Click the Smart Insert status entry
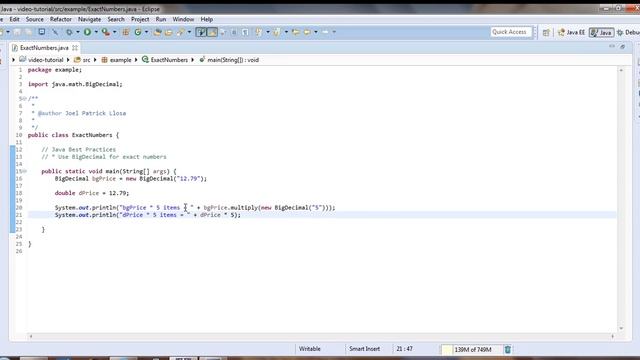Viewport: 640px width, 360px height. [x=364, y=349]
